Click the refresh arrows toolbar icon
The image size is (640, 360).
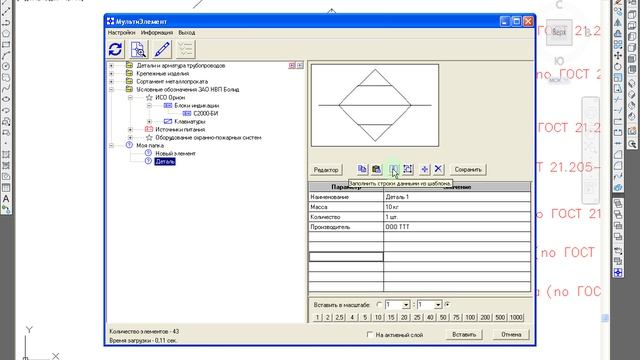(x=116, y=49)
